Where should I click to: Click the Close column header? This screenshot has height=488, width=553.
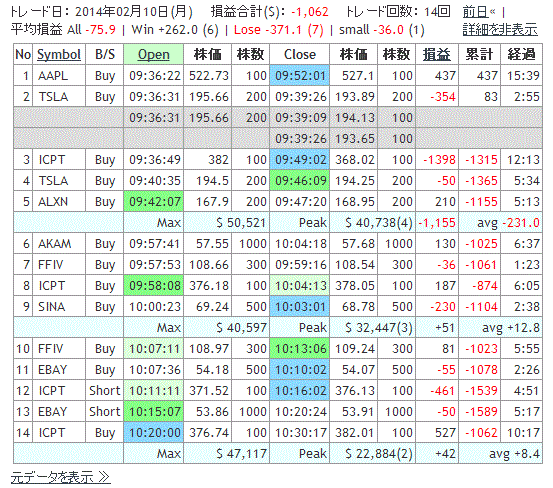point(300,54)
